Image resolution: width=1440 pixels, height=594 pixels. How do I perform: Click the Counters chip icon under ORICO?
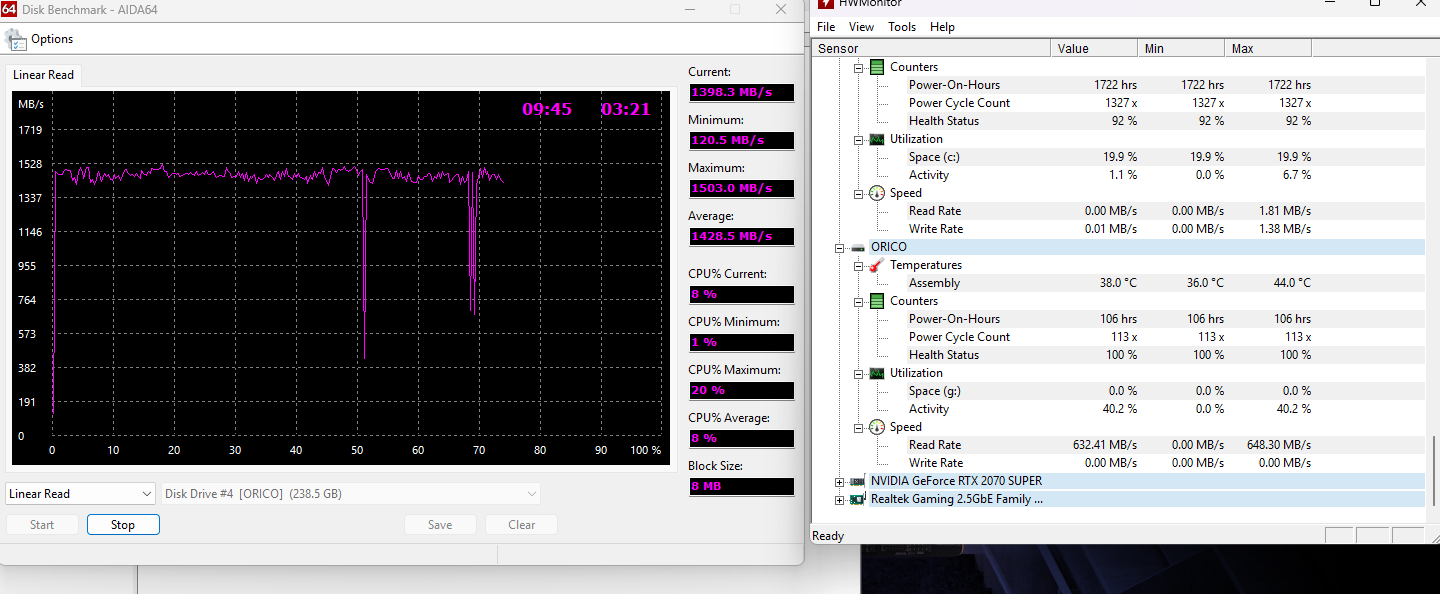(877, 301)
